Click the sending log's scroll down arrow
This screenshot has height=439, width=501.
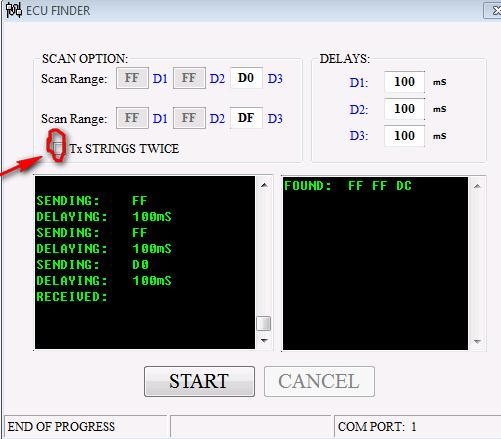pyautogui.click(x=264, y=341)
